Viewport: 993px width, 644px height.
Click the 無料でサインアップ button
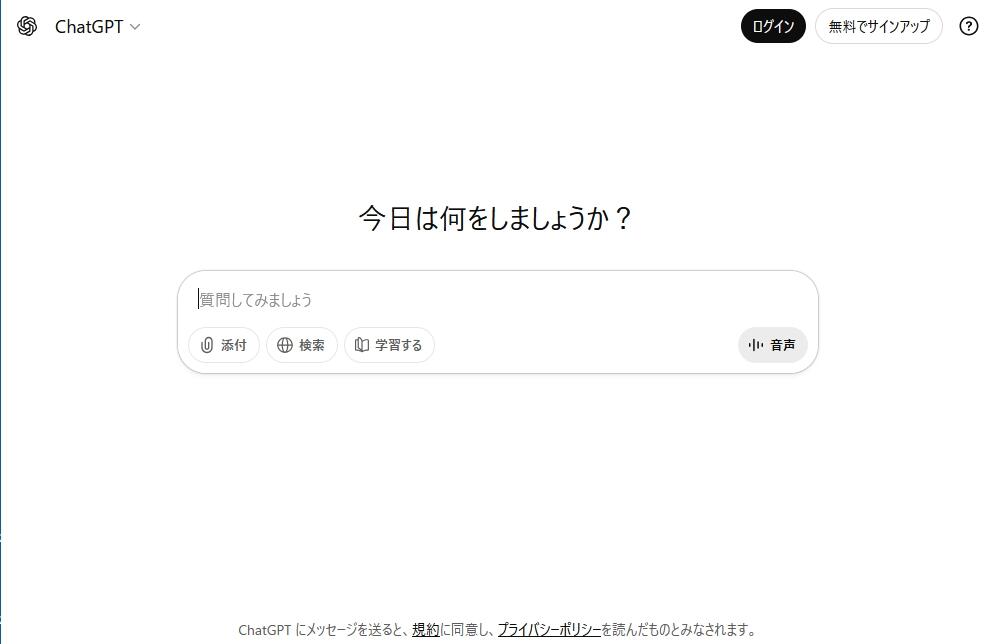pos(878,26)
